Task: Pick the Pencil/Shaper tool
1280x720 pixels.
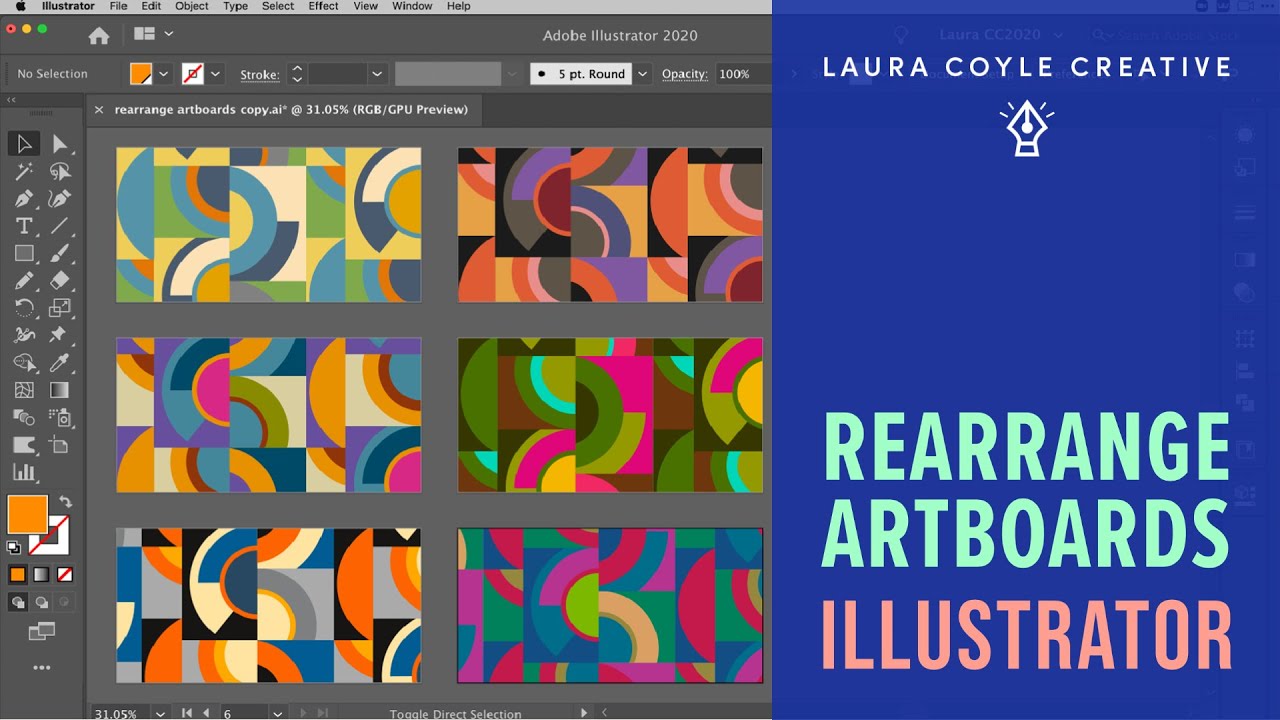Action: coord(24,280)
